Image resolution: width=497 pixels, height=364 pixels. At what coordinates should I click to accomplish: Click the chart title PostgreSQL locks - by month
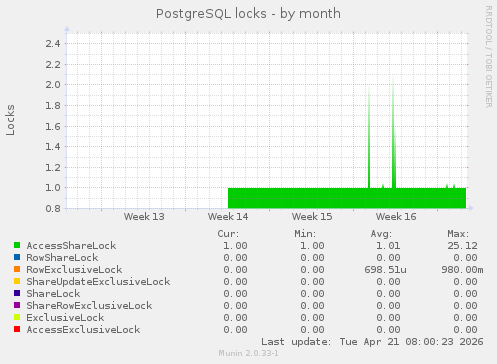248,14
